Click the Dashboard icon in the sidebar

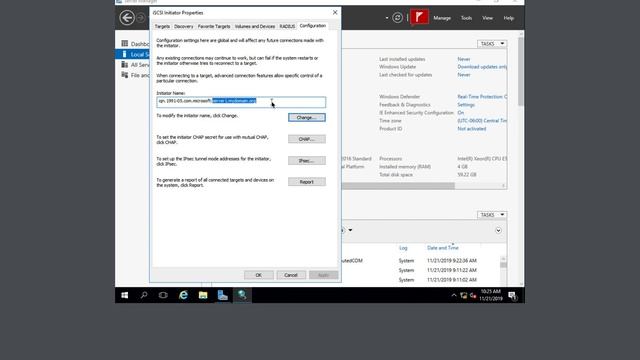click(125, 43)
